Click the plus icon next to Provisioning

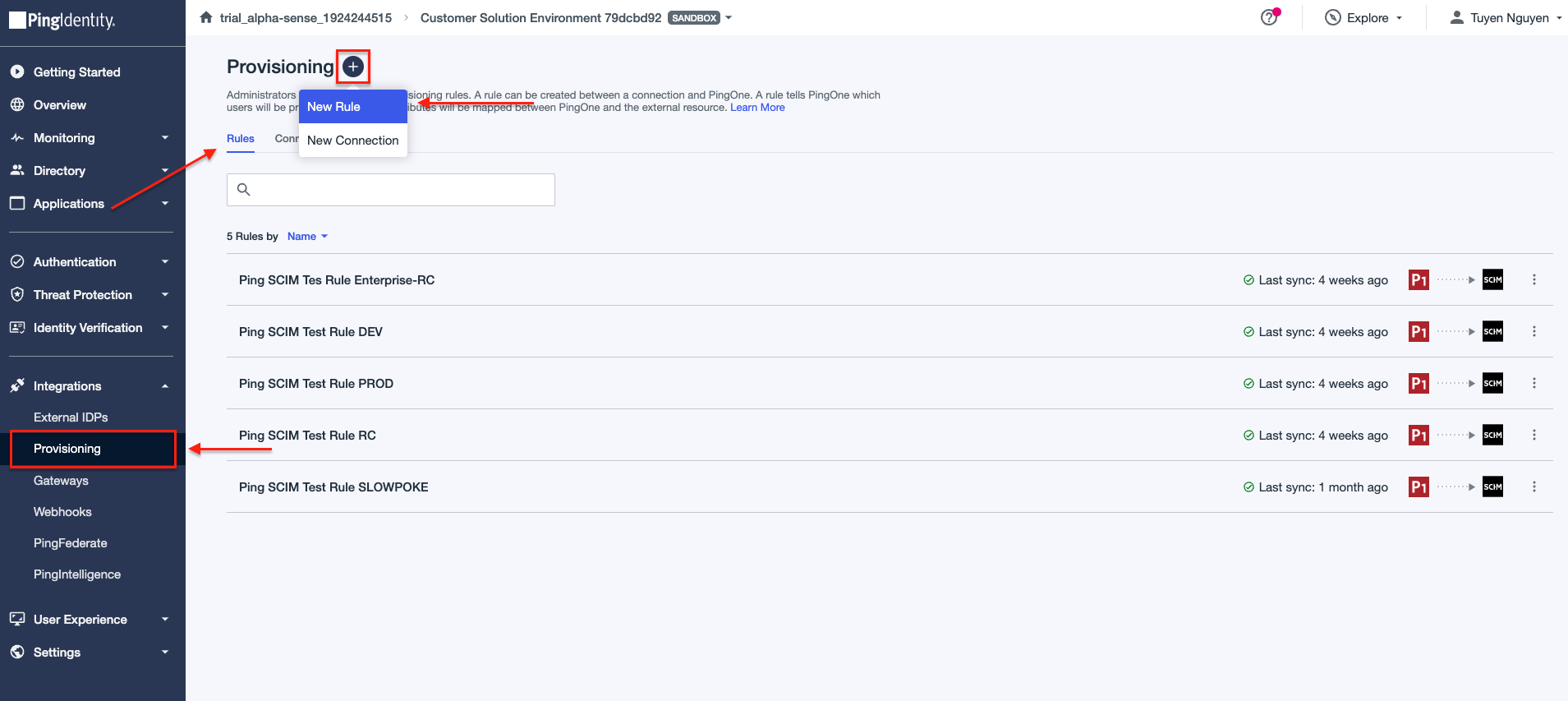pos(353,67)
